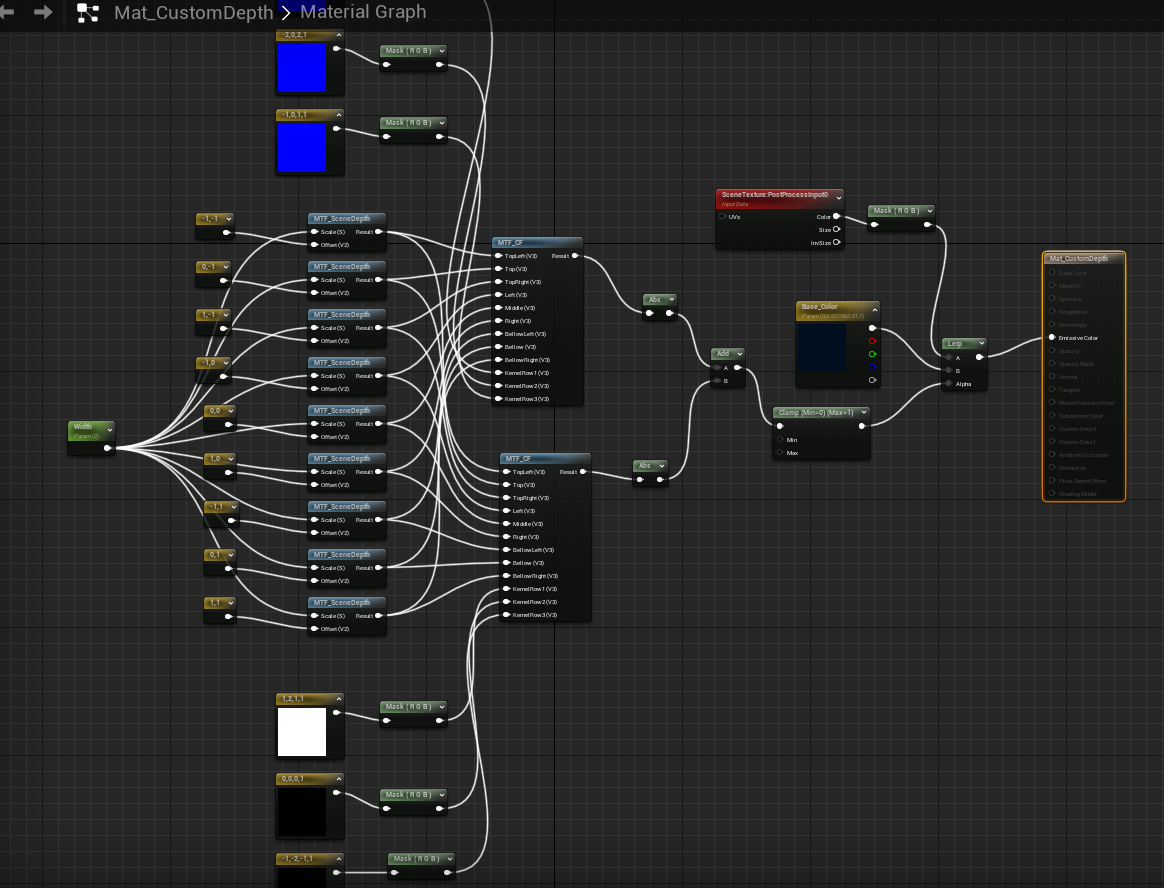1164x888 pixels.
Task: Select the Material Graph breadcrumb
Action: (363, 12)
